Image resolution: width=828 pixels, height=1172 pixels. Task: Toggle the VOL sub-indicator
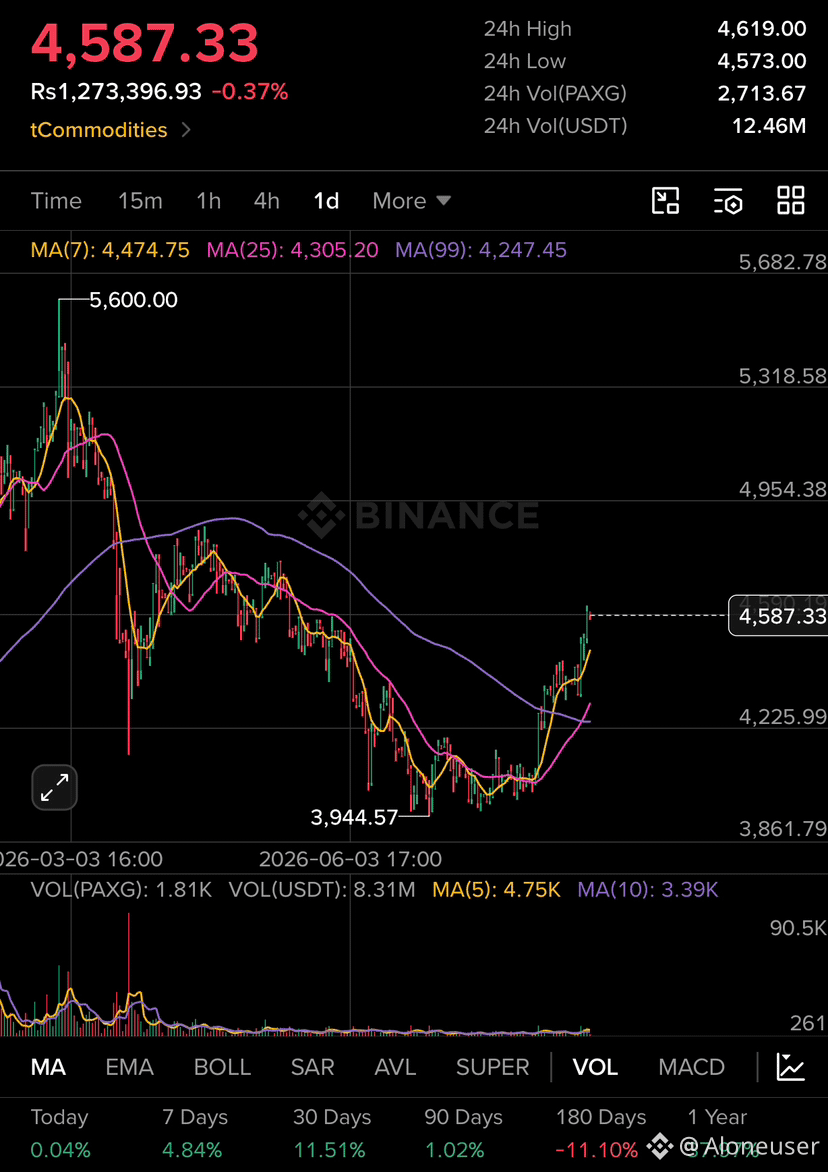tap(596, 1067)
